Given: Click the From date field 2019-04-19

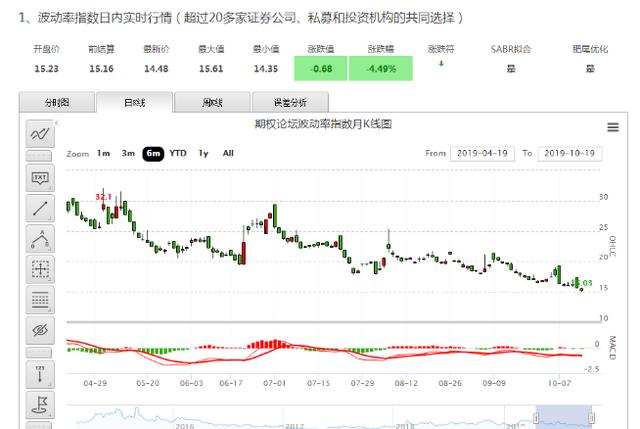Looking at the screenshot, I should tap(482, 153).
